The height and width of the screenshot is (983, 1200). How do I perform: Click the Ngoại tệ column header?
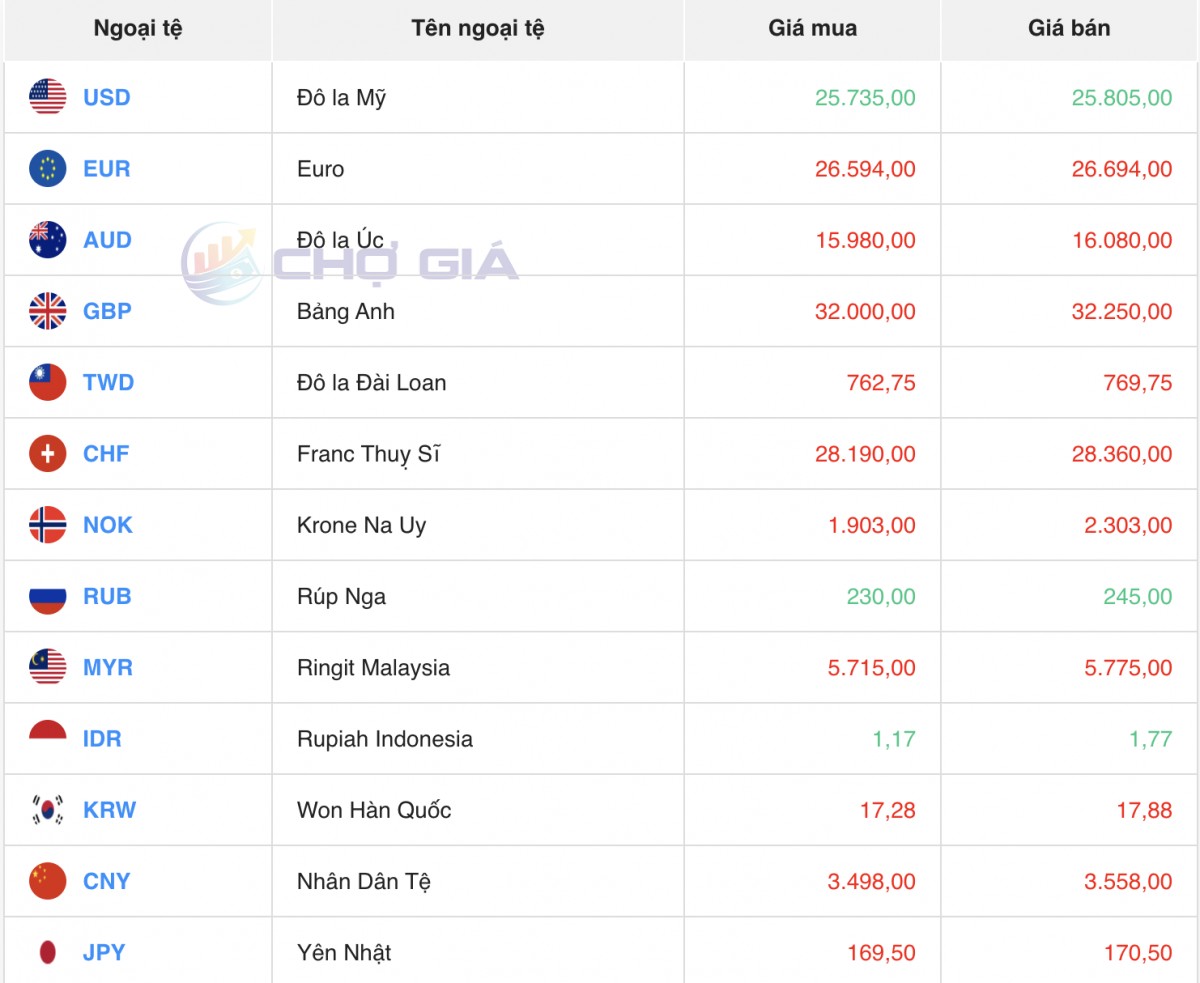coord(138,28)
